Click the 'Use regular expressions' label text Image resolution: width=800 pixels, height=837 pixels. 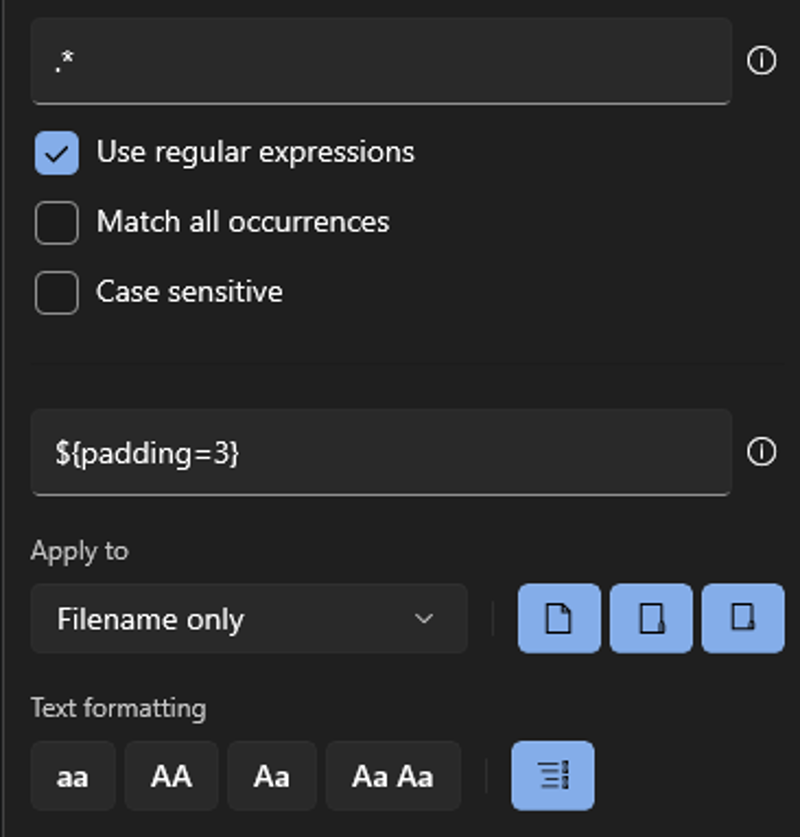coord(255,153)
